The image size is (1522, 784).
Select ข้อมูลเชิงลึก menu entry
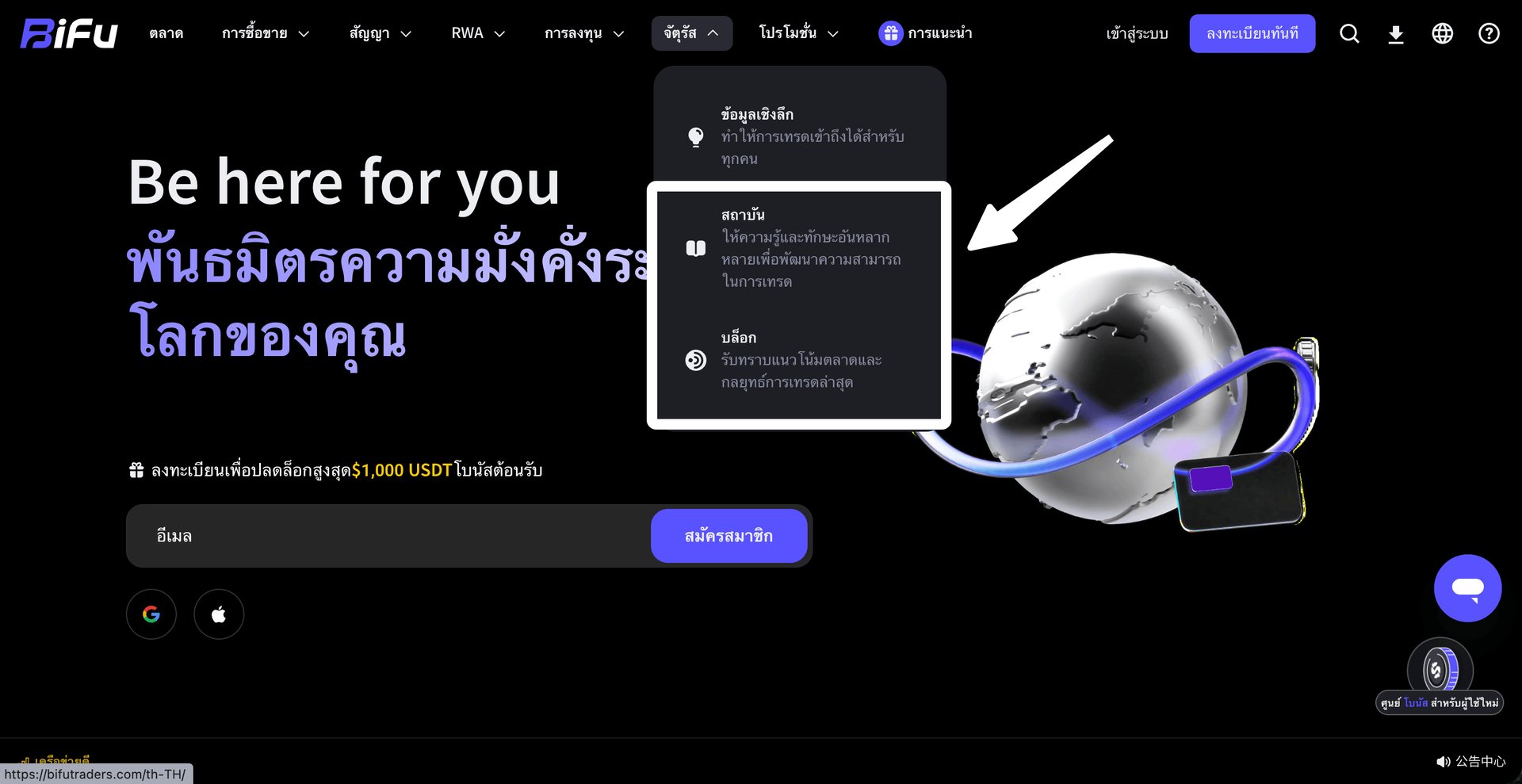(799, 136)
